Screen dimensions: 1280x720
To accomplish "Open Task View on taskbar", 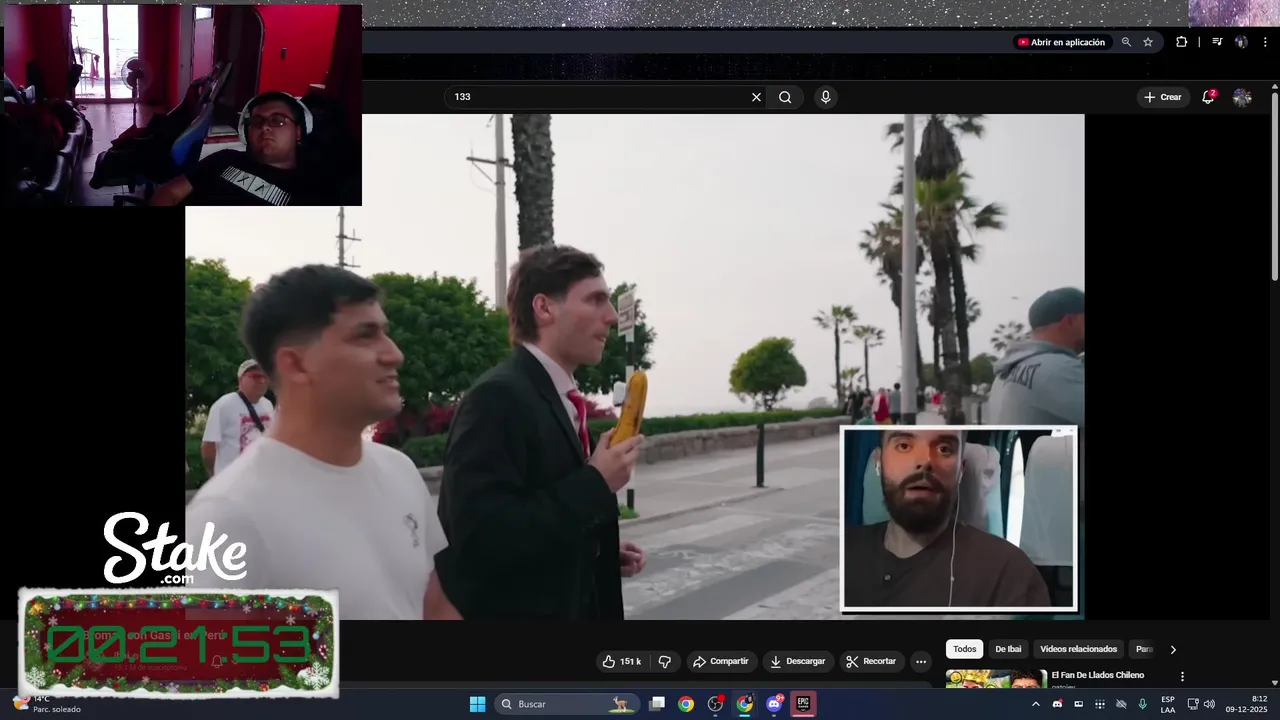I will coord(657,704).
